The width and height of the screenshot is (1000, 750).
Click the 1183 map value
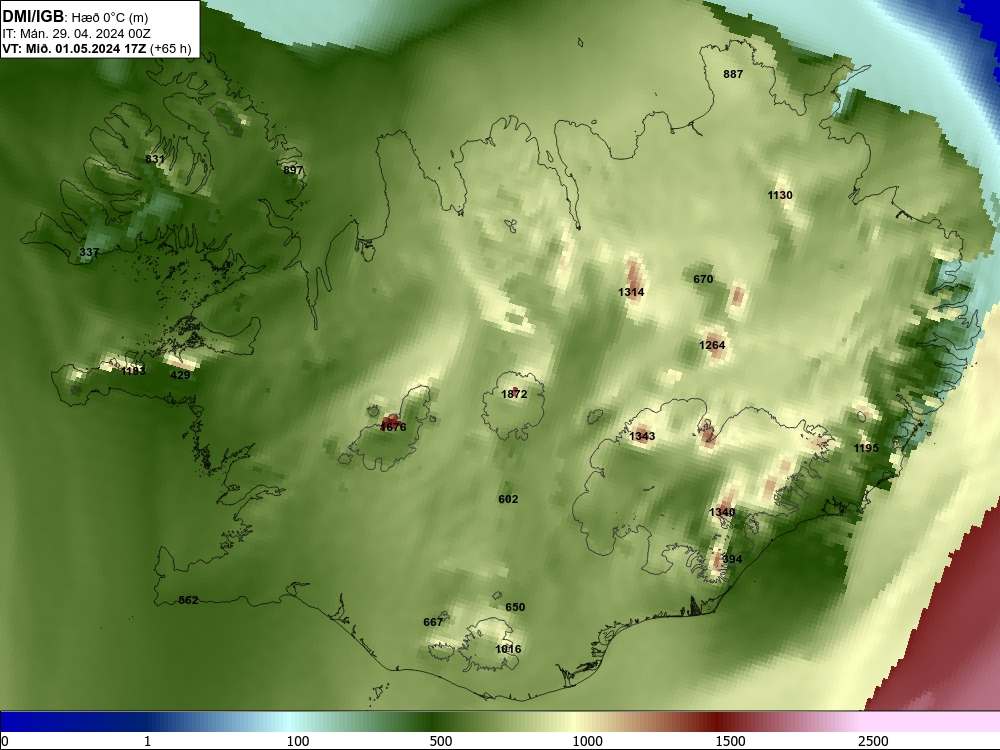(133, 371)
